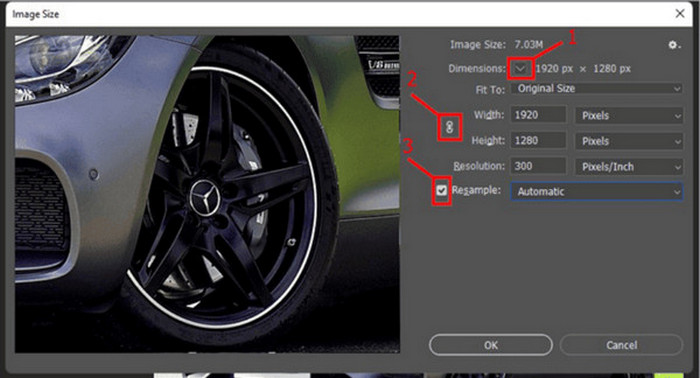Uncheck the Resample checkbox

tap(442, 191)
